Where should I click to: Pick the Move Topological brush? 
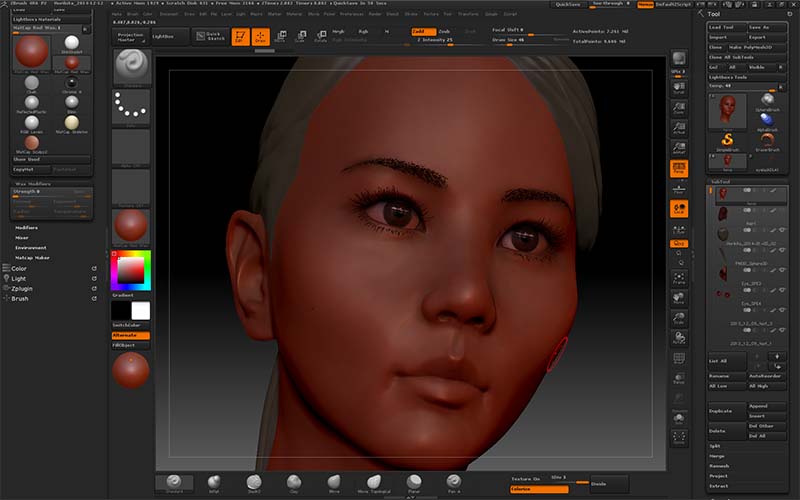click(374, 483)
